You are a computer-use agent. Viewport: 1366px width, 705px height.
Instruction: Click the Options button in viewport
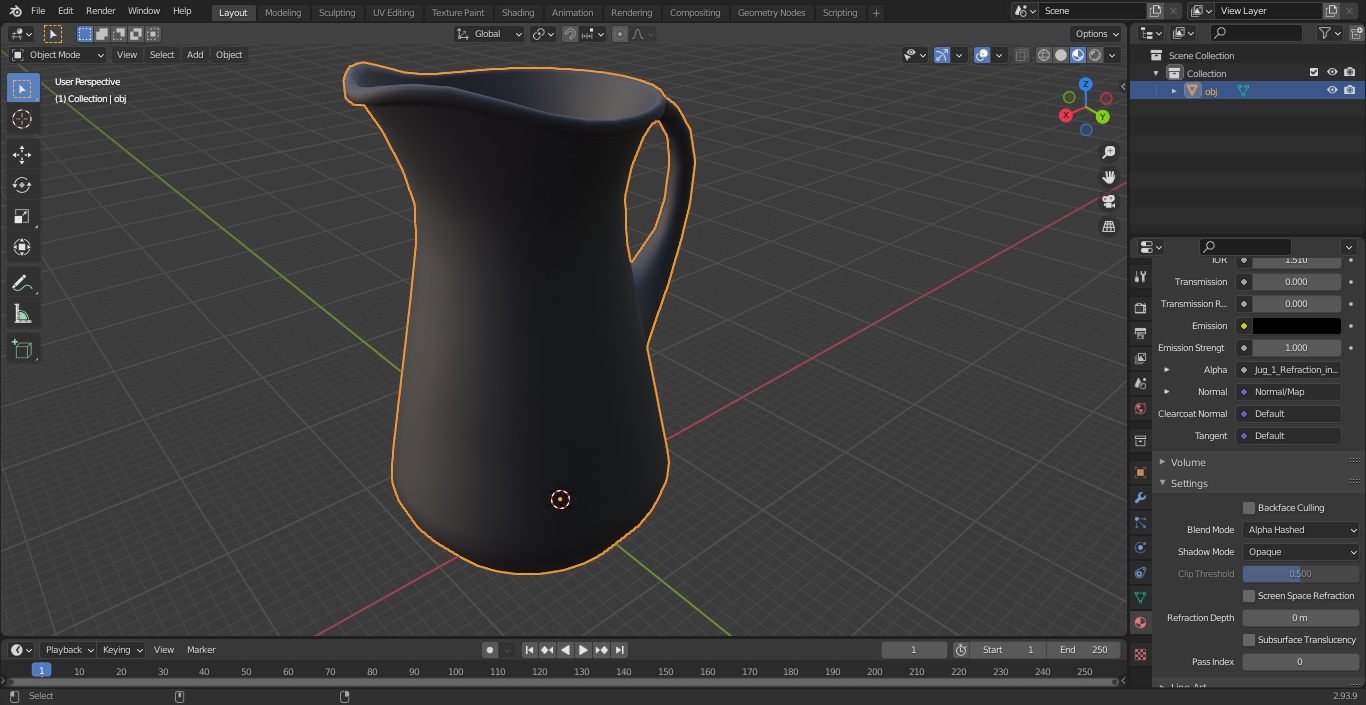pos(1097,34)
